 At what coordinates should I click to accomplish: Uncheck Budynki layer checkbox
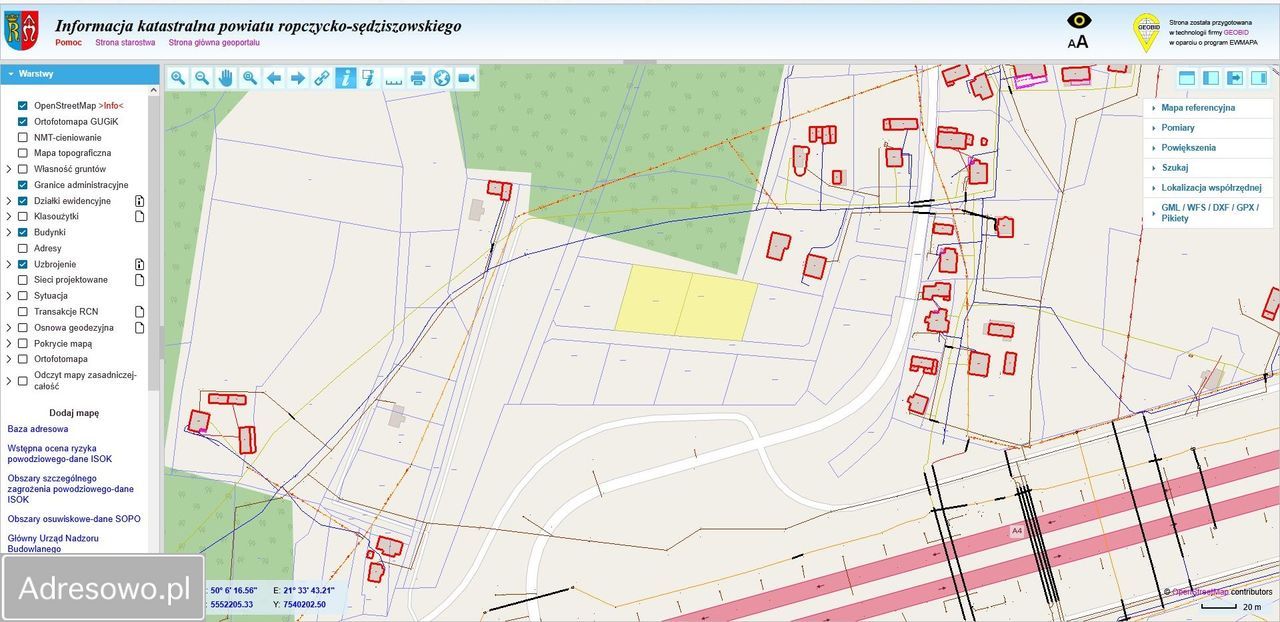point(23,232)
